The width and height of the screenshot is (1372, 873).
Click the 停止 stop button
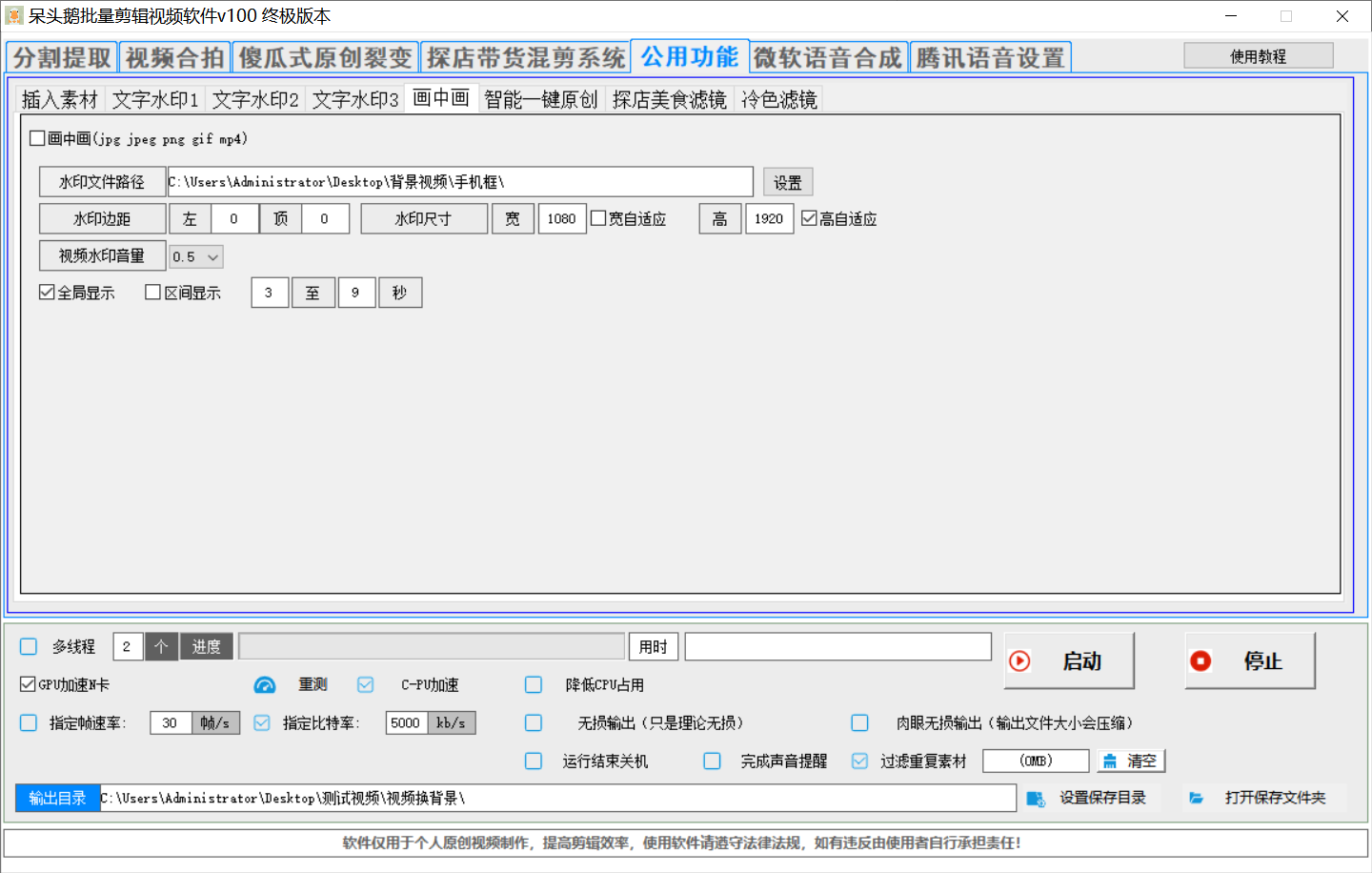pyautogui.click(x=1250, y=660)
